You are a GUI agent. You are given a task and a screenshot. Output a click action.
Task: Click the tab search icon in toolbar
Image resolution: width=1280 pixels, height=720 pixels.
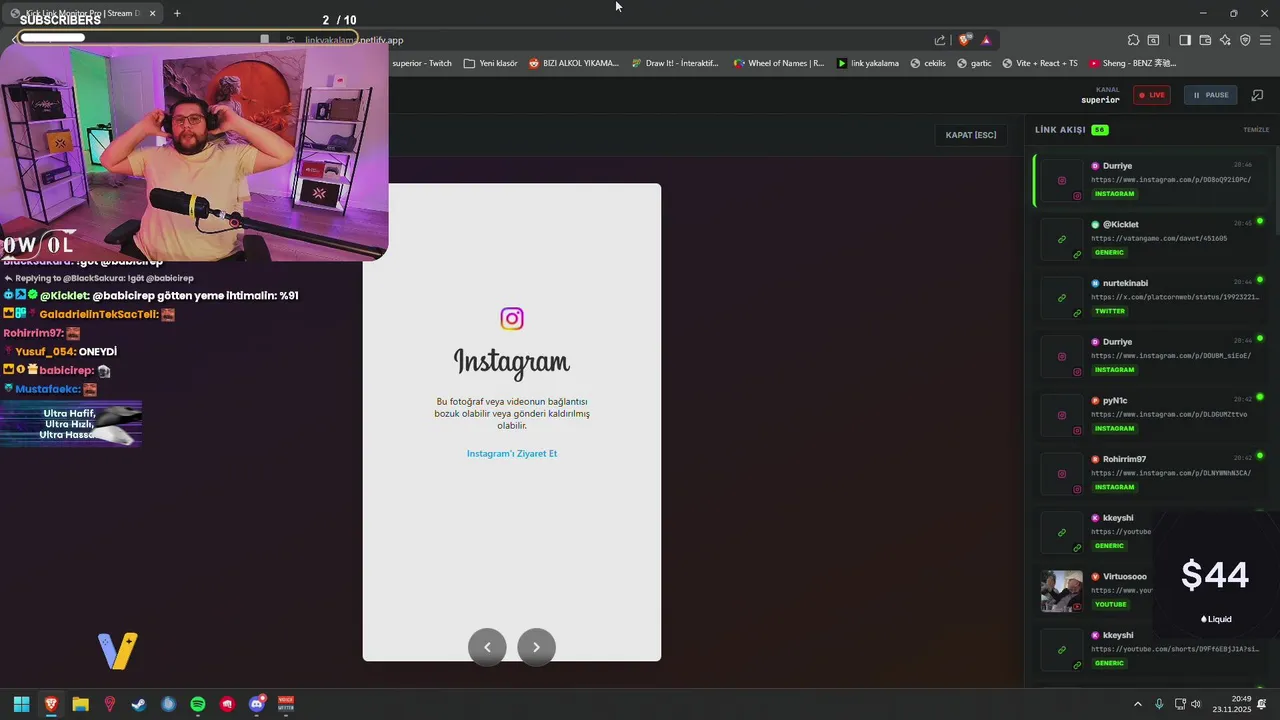click(x=1153, y=40)
